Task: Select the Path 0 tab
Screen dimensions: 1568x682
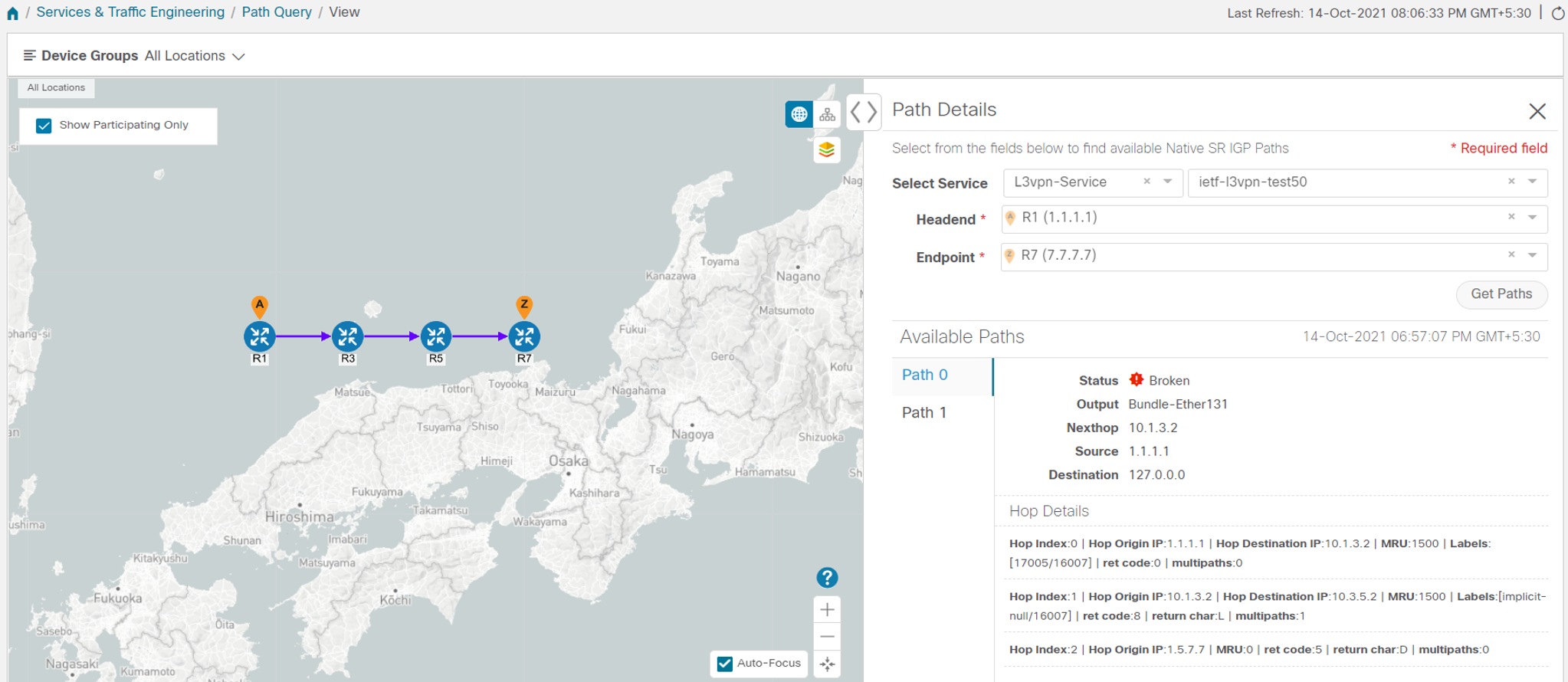Action: point(943,375)
